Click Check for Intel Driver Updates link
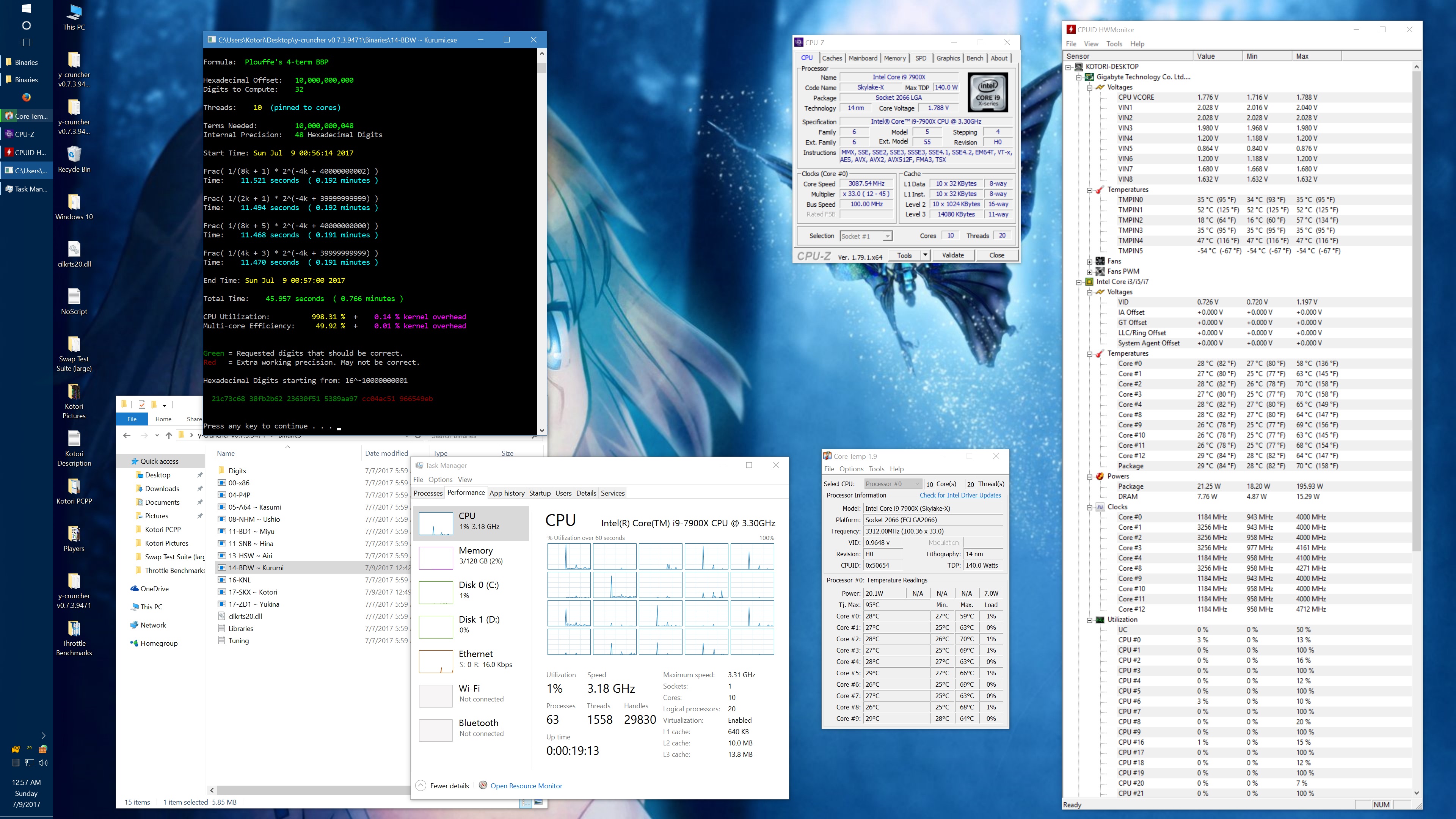 point(960,495)
